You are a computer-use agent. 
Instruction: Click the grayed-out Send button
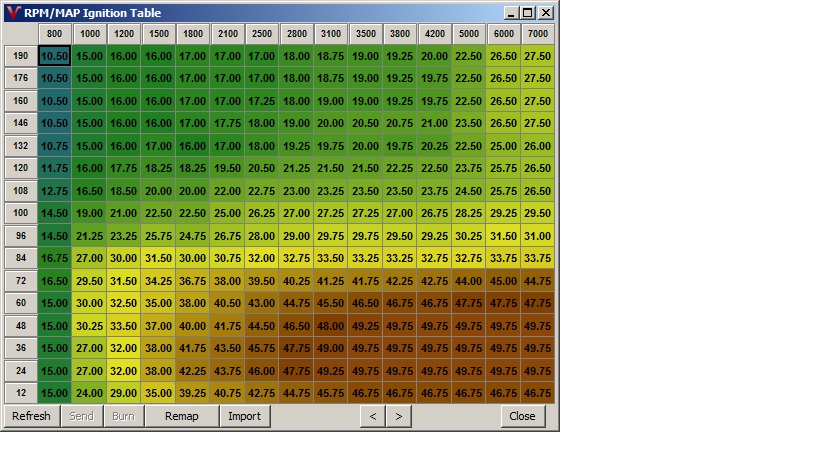pos(80,416)
